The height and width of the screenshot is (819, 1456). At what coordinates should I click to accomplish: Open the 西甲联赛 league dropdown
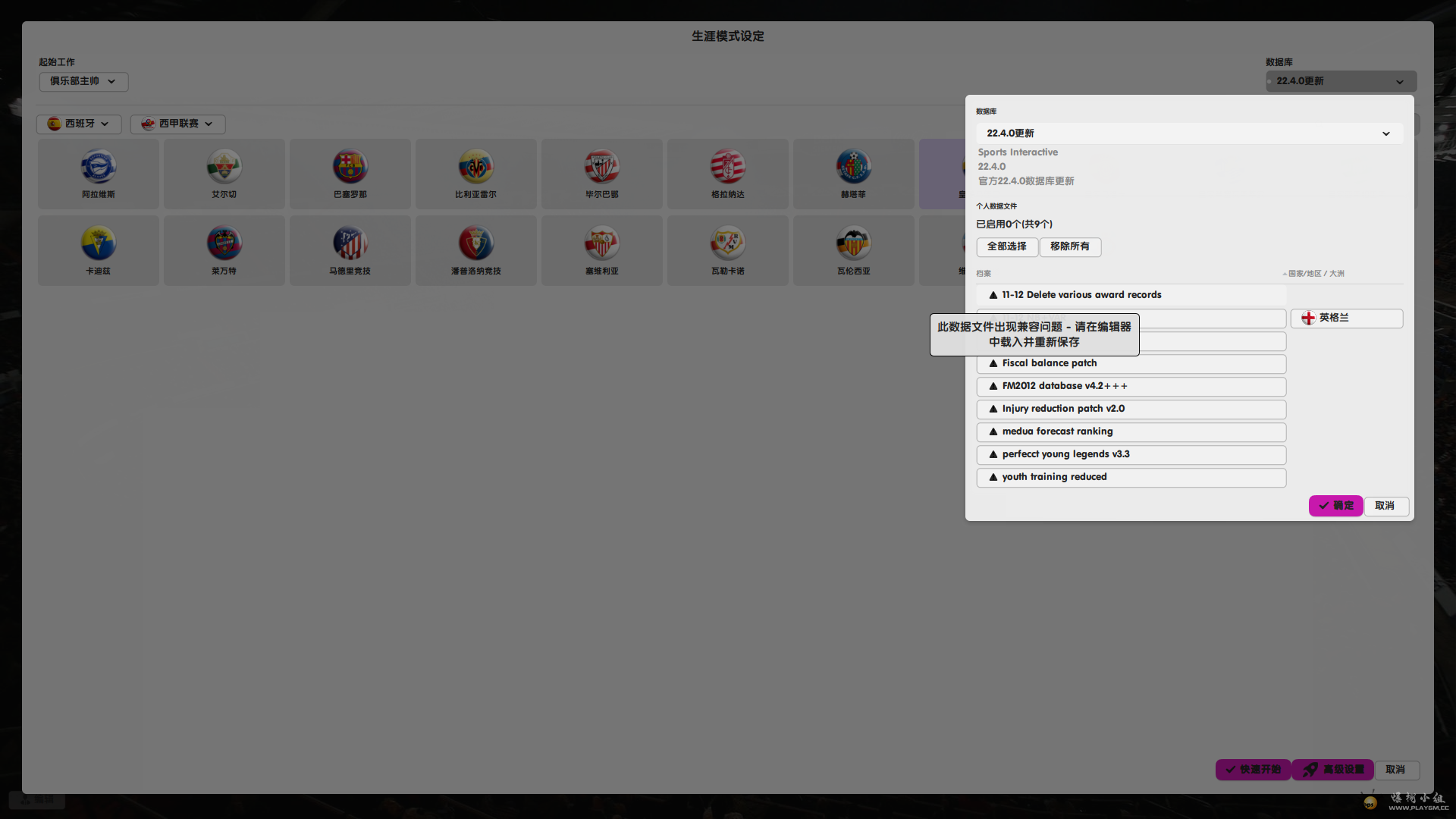(x=177, y=124)
